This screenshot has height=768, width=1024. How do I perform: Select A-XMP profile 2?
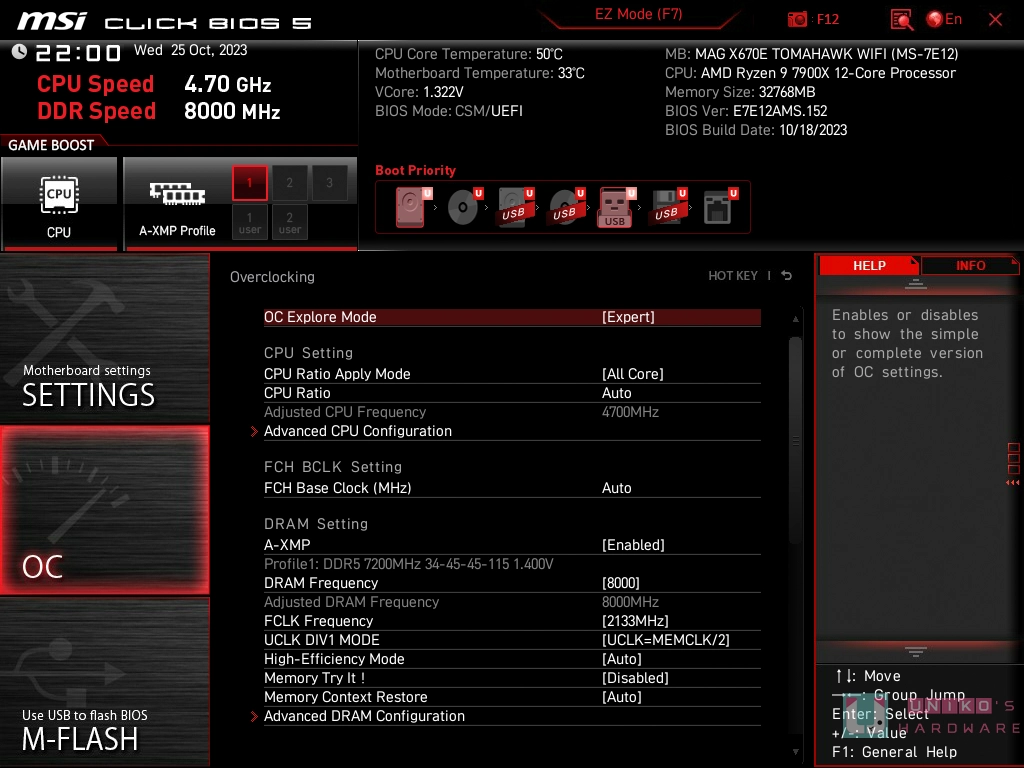coord(289,183)
